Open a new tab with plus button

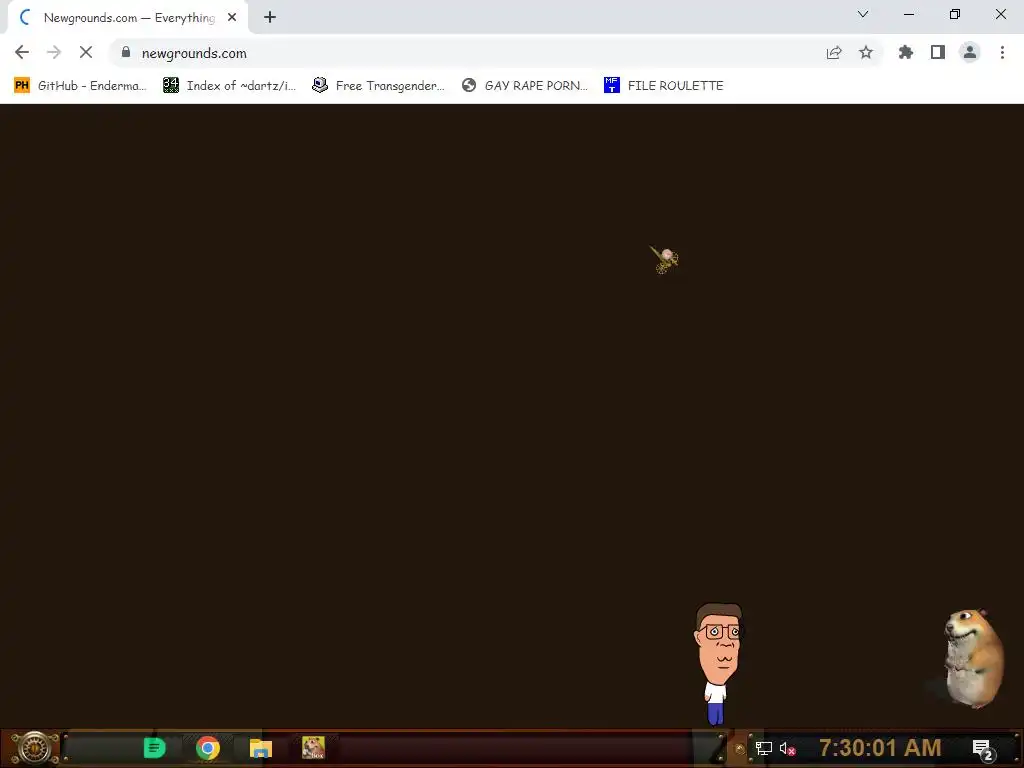[x=270, y=18]
